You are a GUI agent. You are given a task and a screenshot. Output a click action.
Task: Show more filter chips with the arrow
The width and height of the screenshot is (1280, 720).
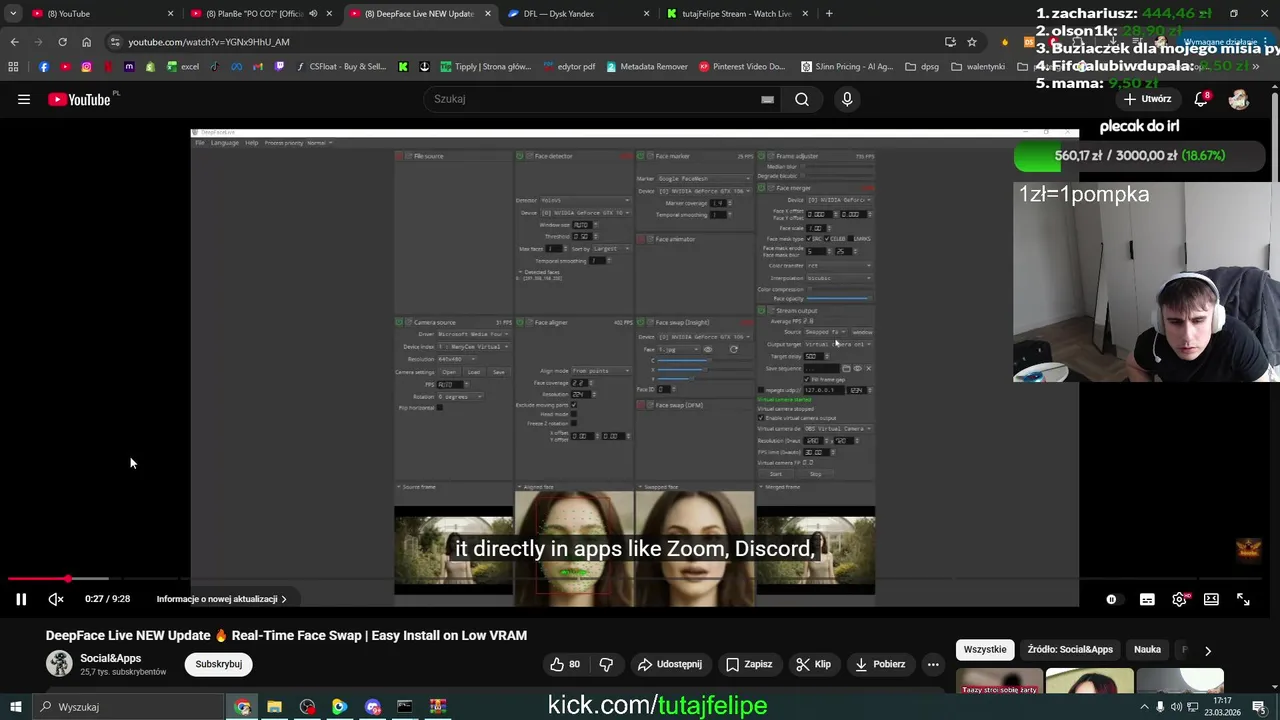click(x=1208, y=650)
